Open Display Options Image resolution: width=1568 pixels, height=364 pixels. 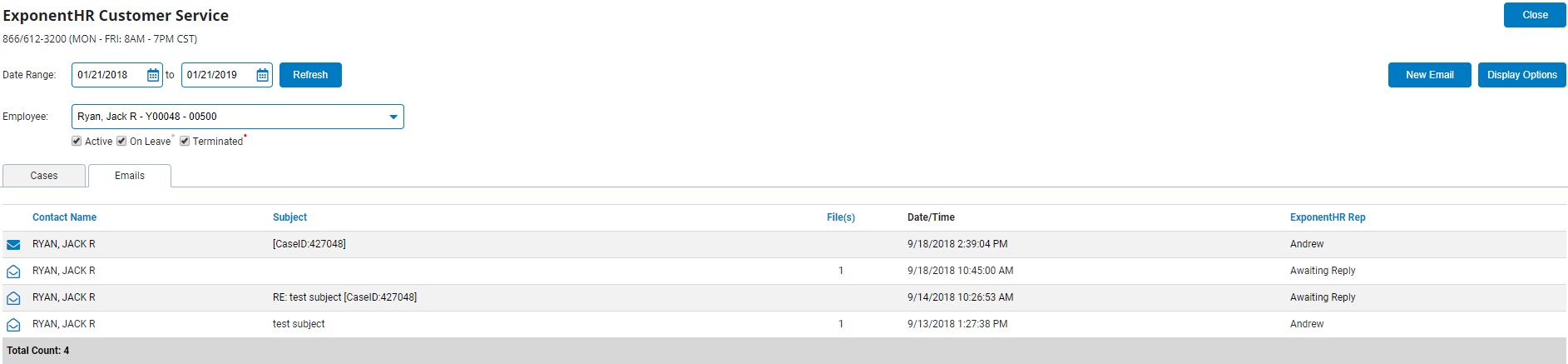click(1521, 75)
